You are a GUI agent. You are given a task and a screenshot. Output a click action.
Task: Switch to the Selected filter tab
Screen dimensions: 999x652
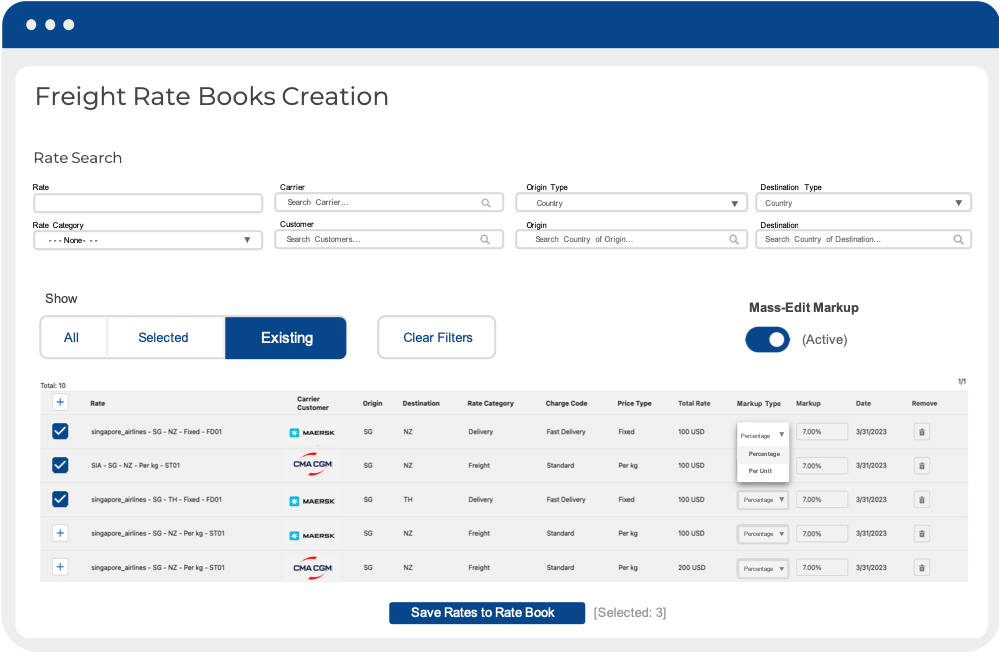163,338
